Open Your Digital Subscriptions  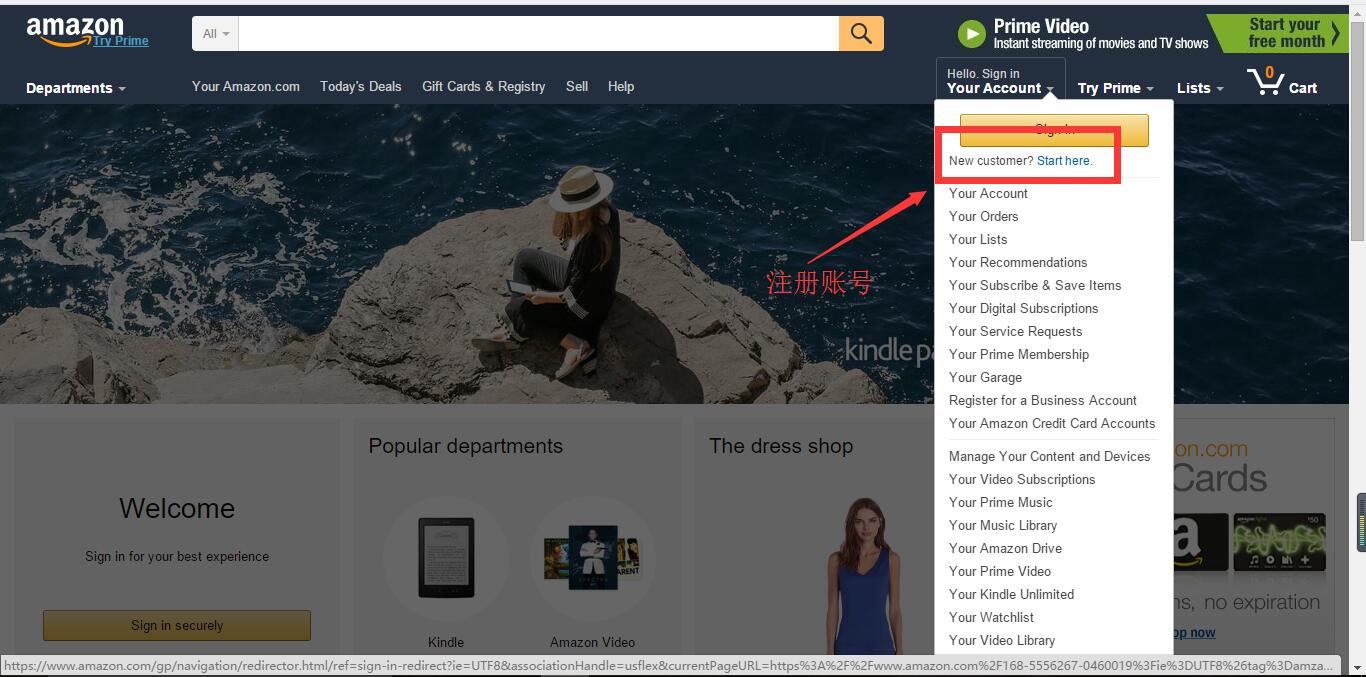click(x=1023, y=309)
